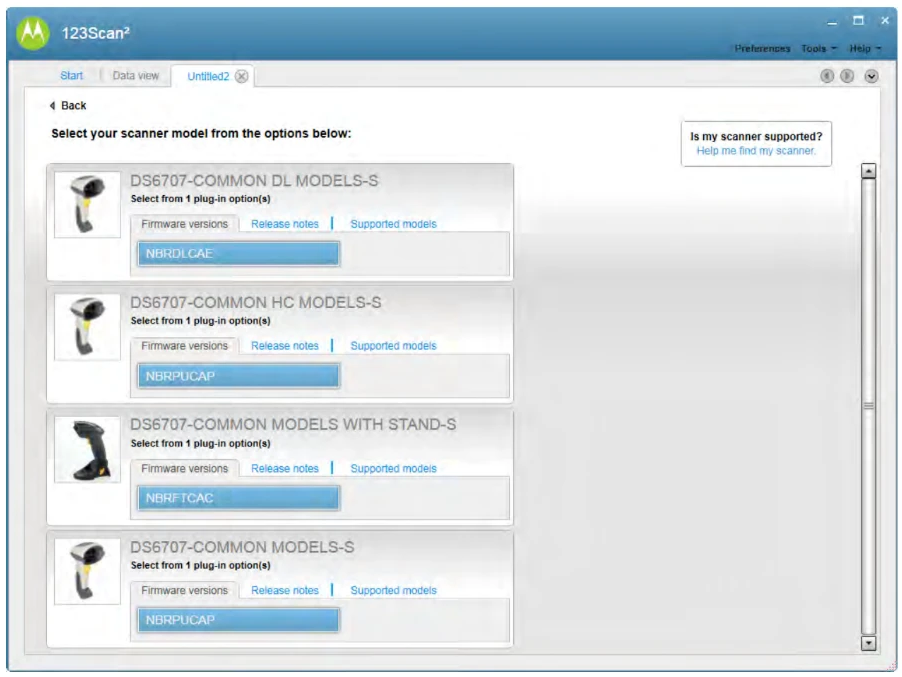Open the Start tab

pos(71,75)
